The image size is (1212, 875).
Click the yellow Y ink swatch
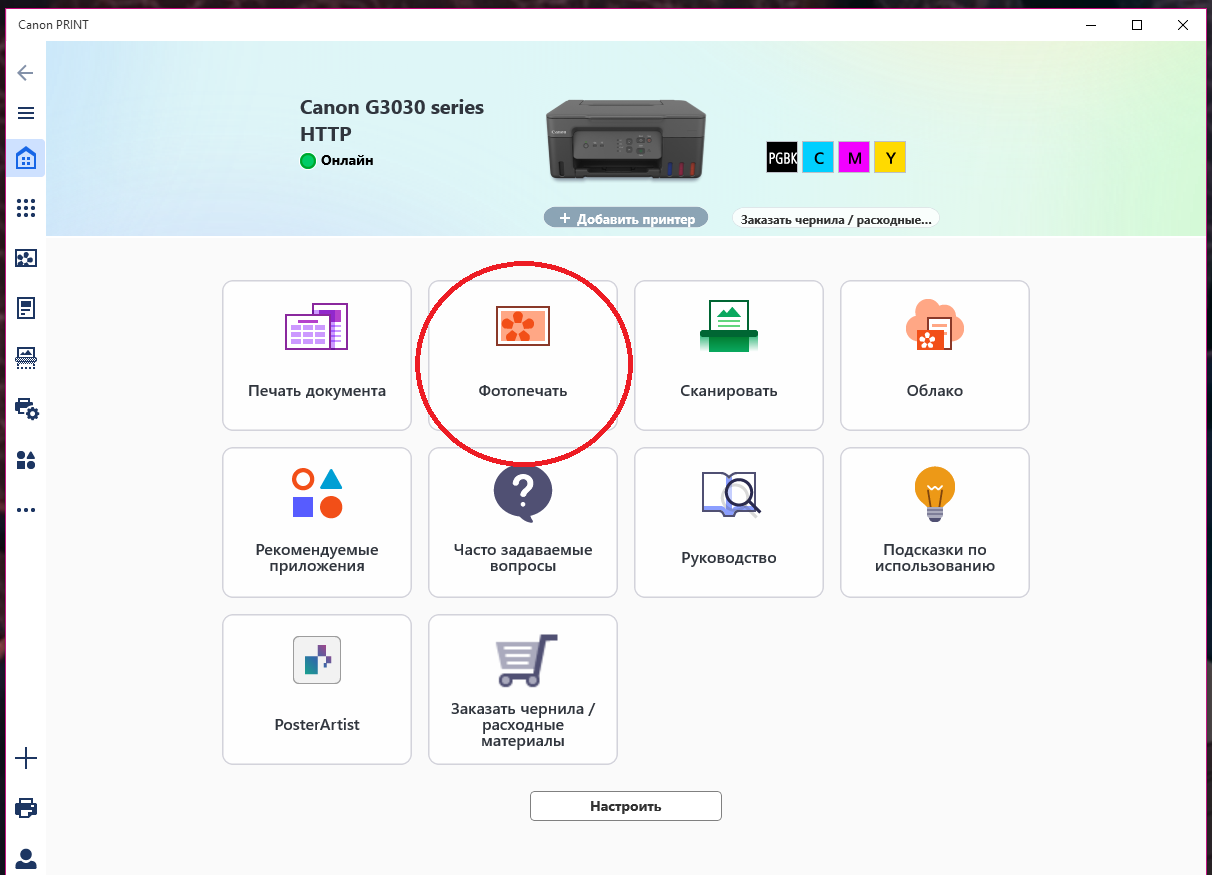point(890,157)
